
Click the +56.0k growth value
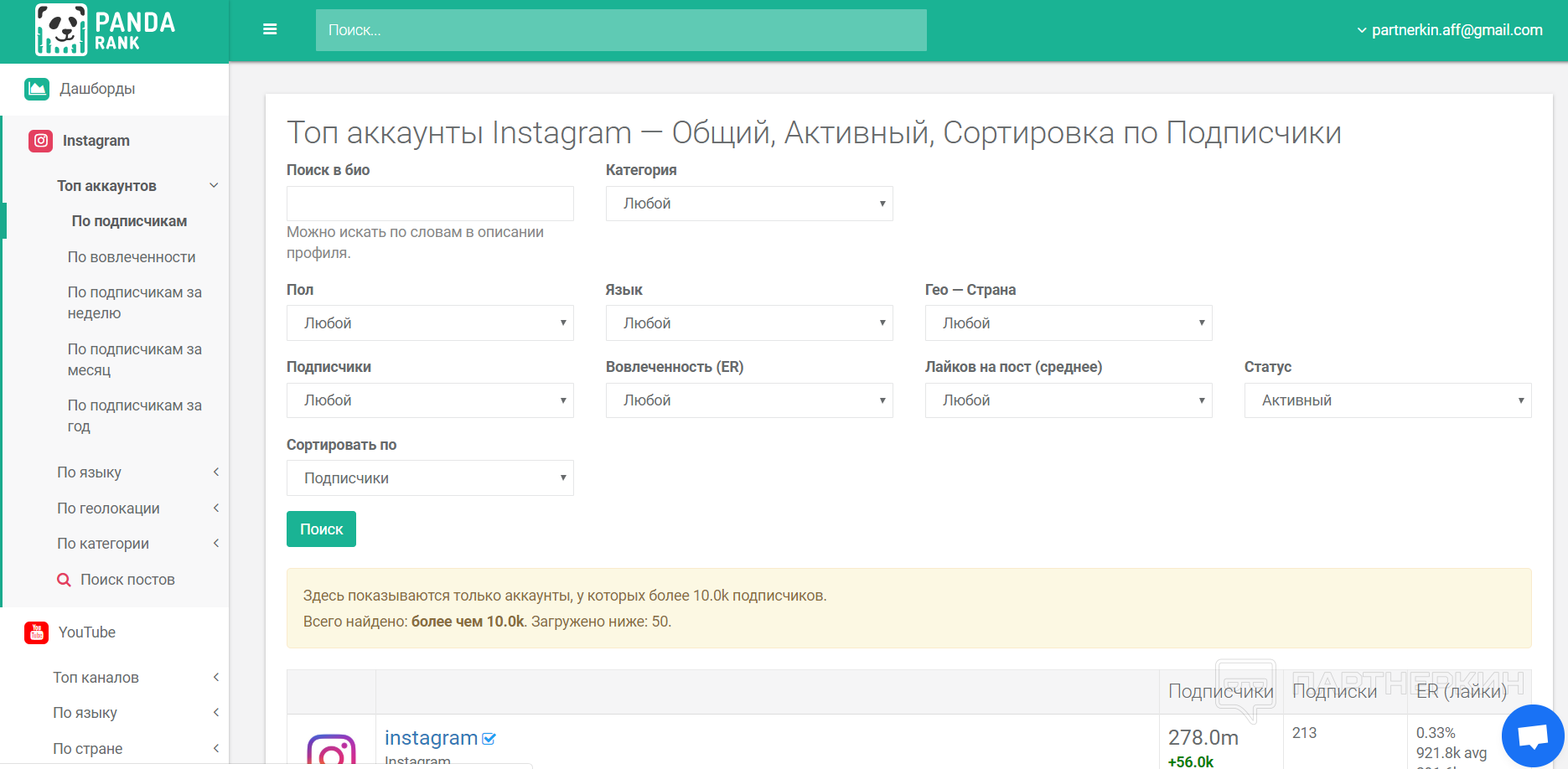click(1191, 761)
